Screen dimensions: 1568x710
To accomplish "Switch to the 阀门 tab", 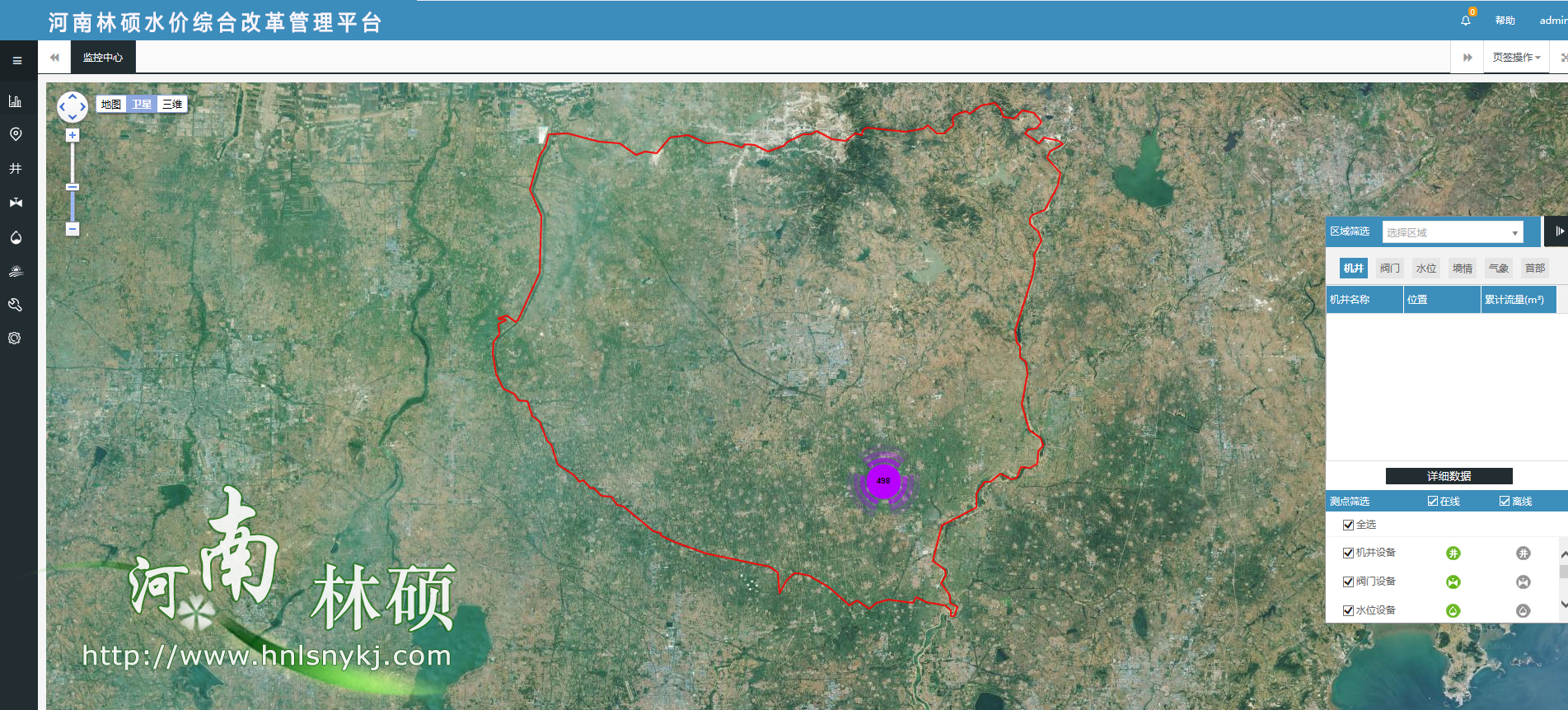I will 1389,269.
